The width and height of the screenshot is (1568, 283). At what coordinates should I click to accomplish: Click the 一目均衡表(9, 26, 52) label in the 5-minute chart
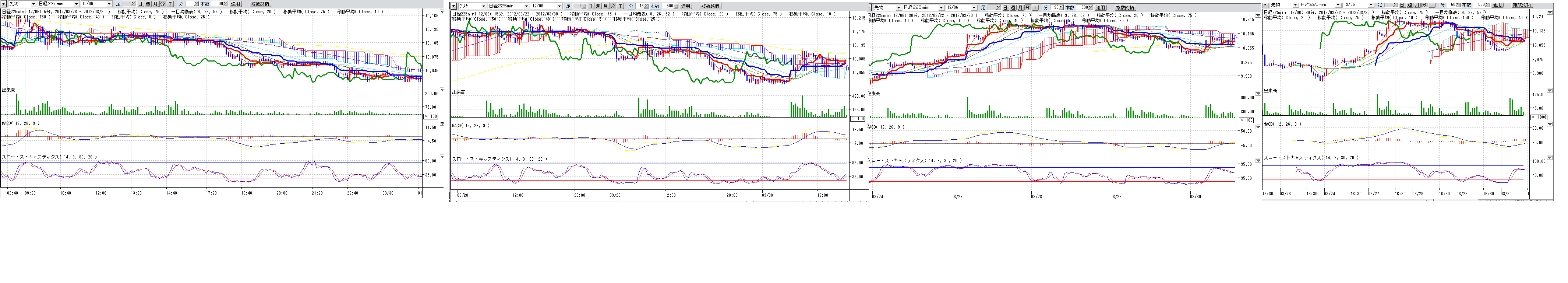197,11
